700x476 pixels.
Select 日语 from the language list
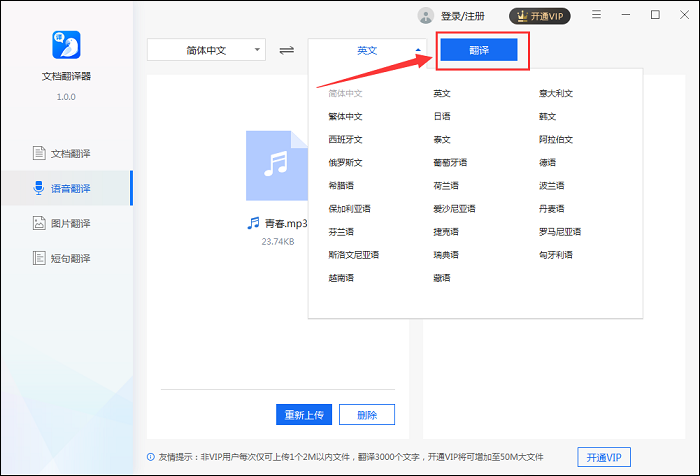click(442, 116)
